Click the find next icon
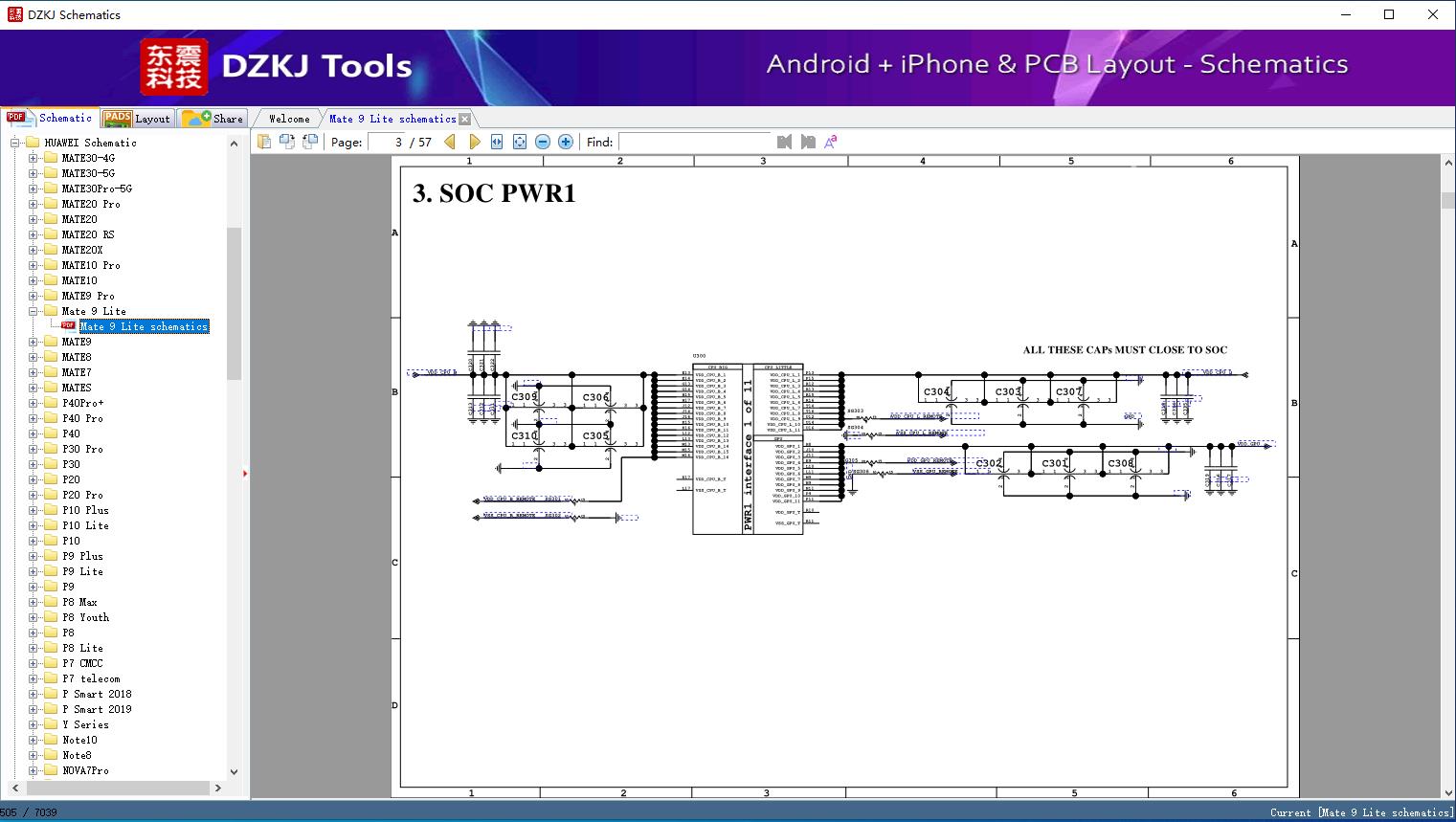The width and height of the screenshot is (1456, 822). pos(808,142)
